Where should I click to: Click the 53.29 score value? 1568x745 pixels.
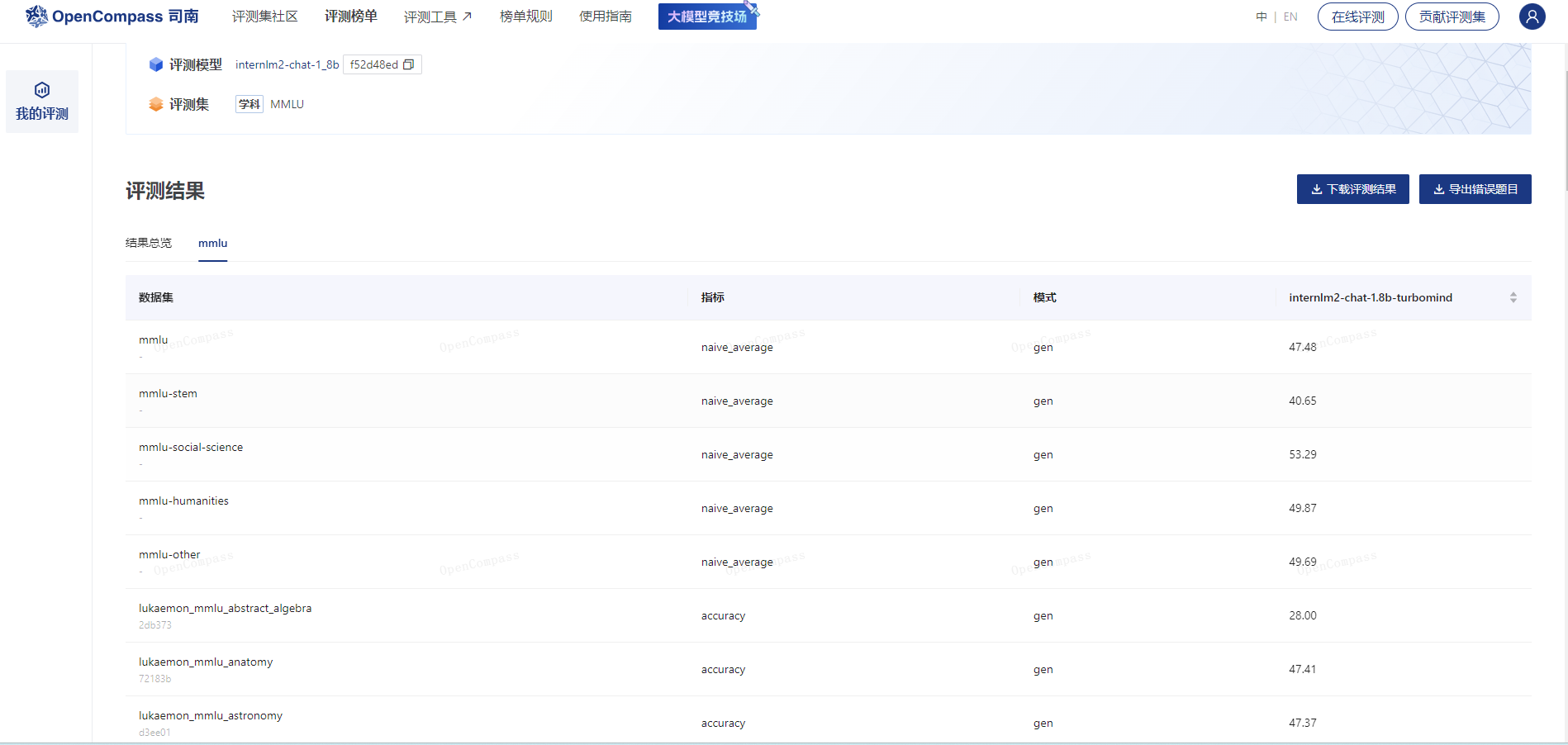pyautogui.click(x=1303, y=454)
